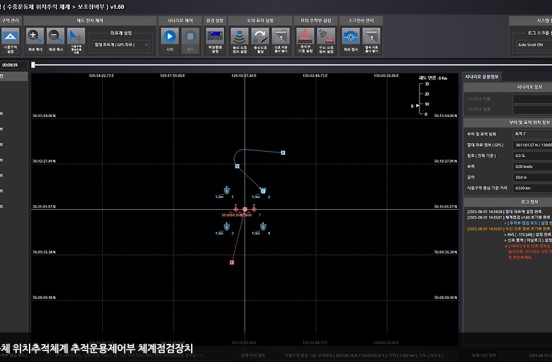The image size is (552, 362).
Task: Open the receive signal buoy settings icon
Action: tap(326, 36)
